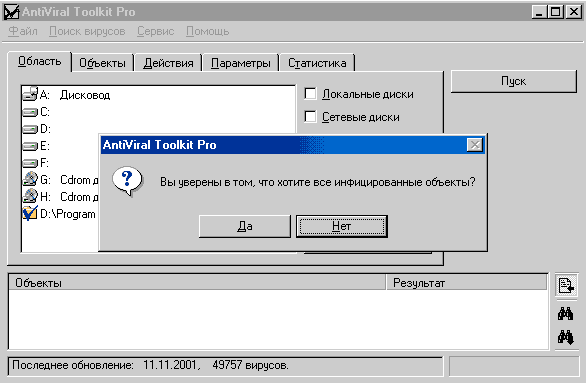
Task: Click the AntiViral Toolkit Pro title bar icon
Action: [11, 12]
